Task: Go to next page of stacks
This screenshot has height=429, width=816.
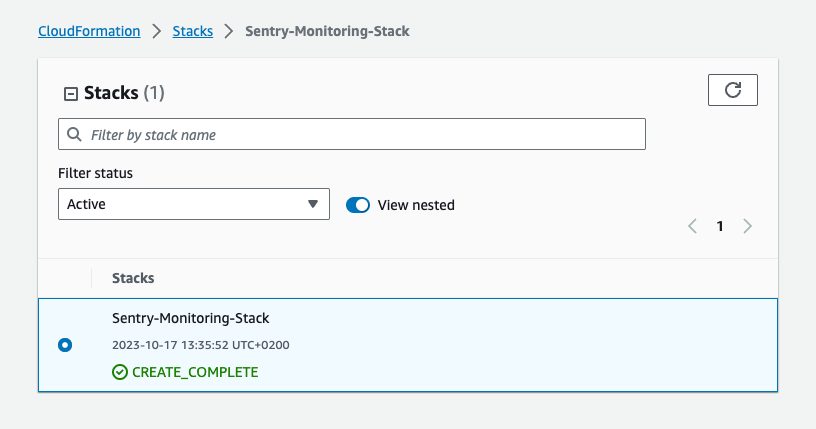Action: (x=747, y=226)
